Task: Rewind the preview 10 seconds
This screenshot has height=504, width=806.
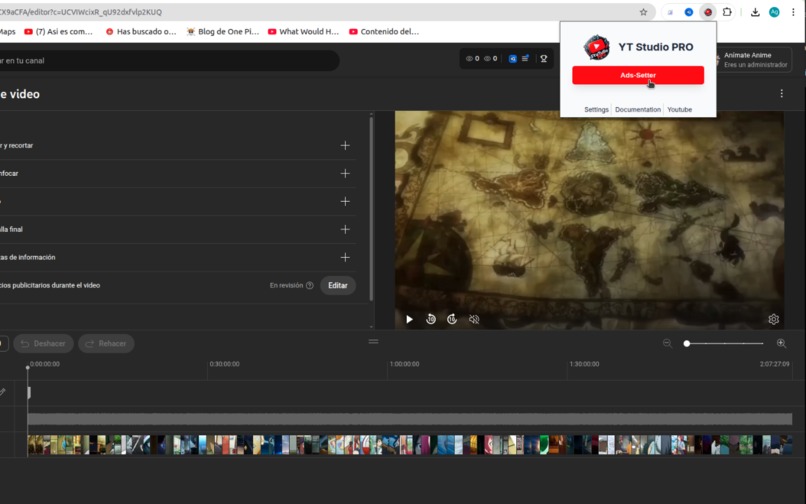Action: (x=431, y=319)
